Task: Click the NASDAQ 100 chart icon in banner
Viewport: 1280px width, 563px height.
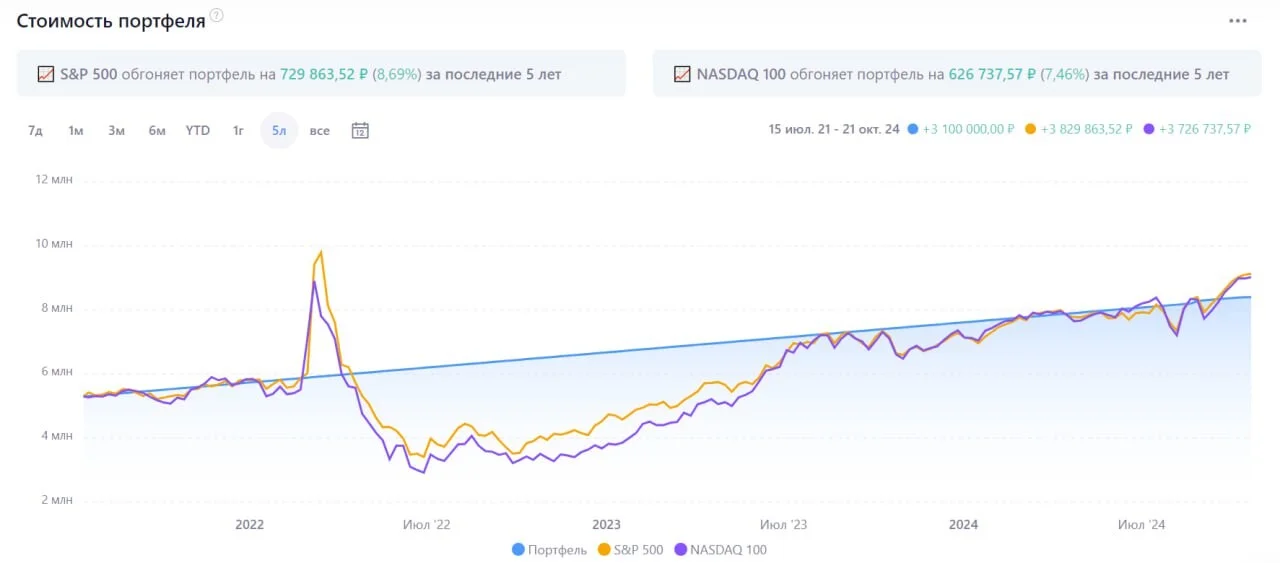Action: (x=682, y=74)
